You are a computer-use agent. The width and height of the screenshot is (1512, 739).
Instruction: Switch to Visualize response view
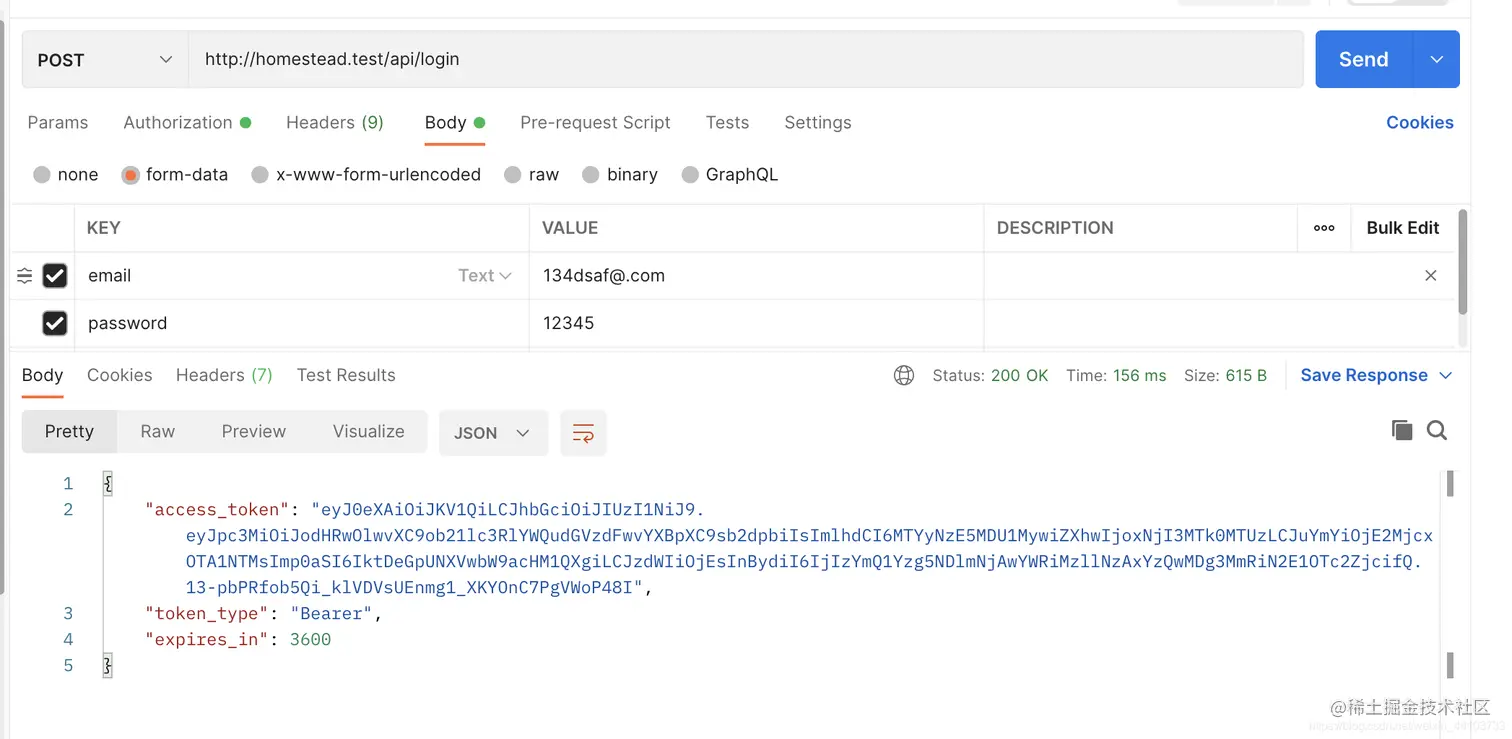pos(368,432)
